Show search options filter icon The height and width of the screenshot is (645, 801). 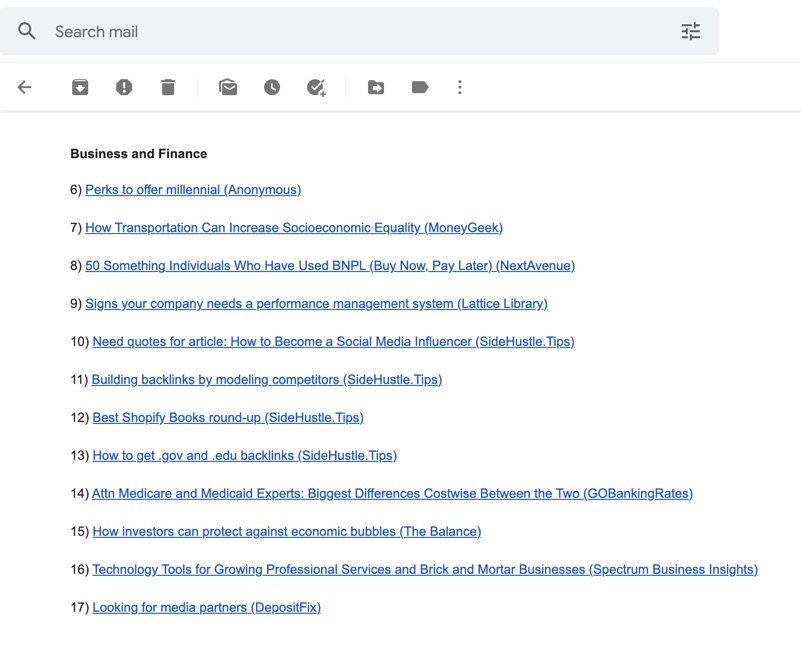[691, 32]
